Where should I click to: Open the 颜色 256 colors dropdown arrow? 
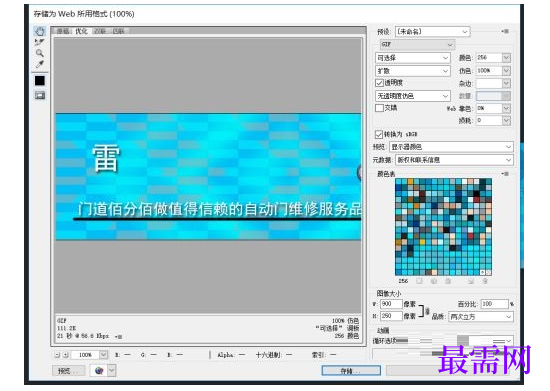pyautogui.click(x=506, y=58)
